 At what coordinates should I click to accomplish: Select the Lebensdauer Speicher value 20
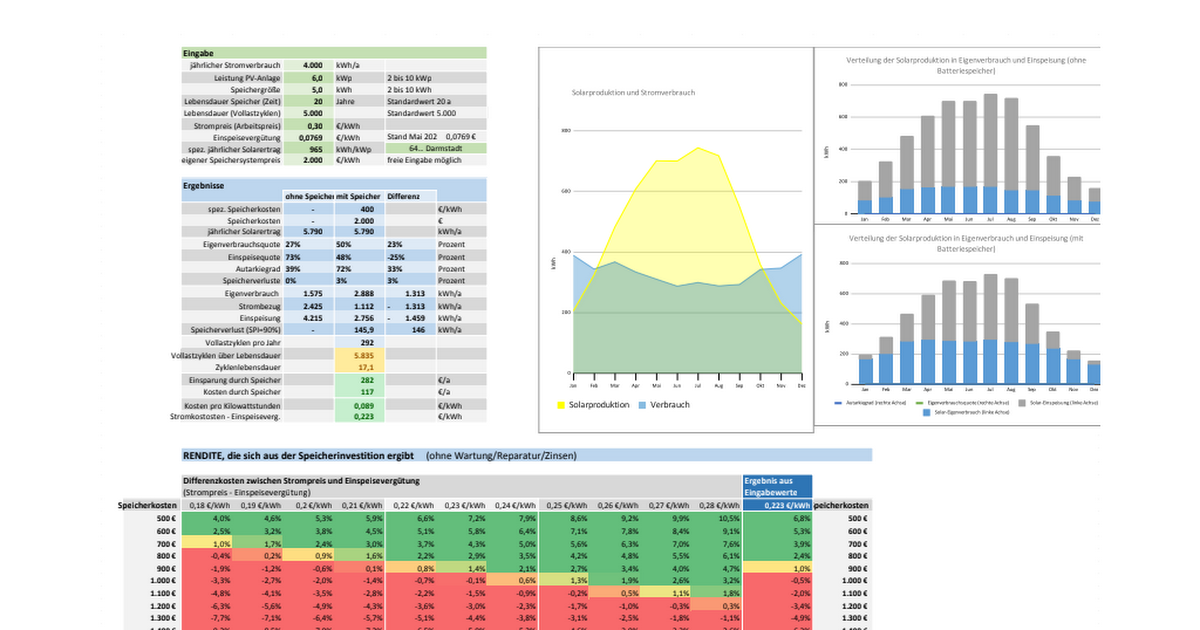[310, 101]
